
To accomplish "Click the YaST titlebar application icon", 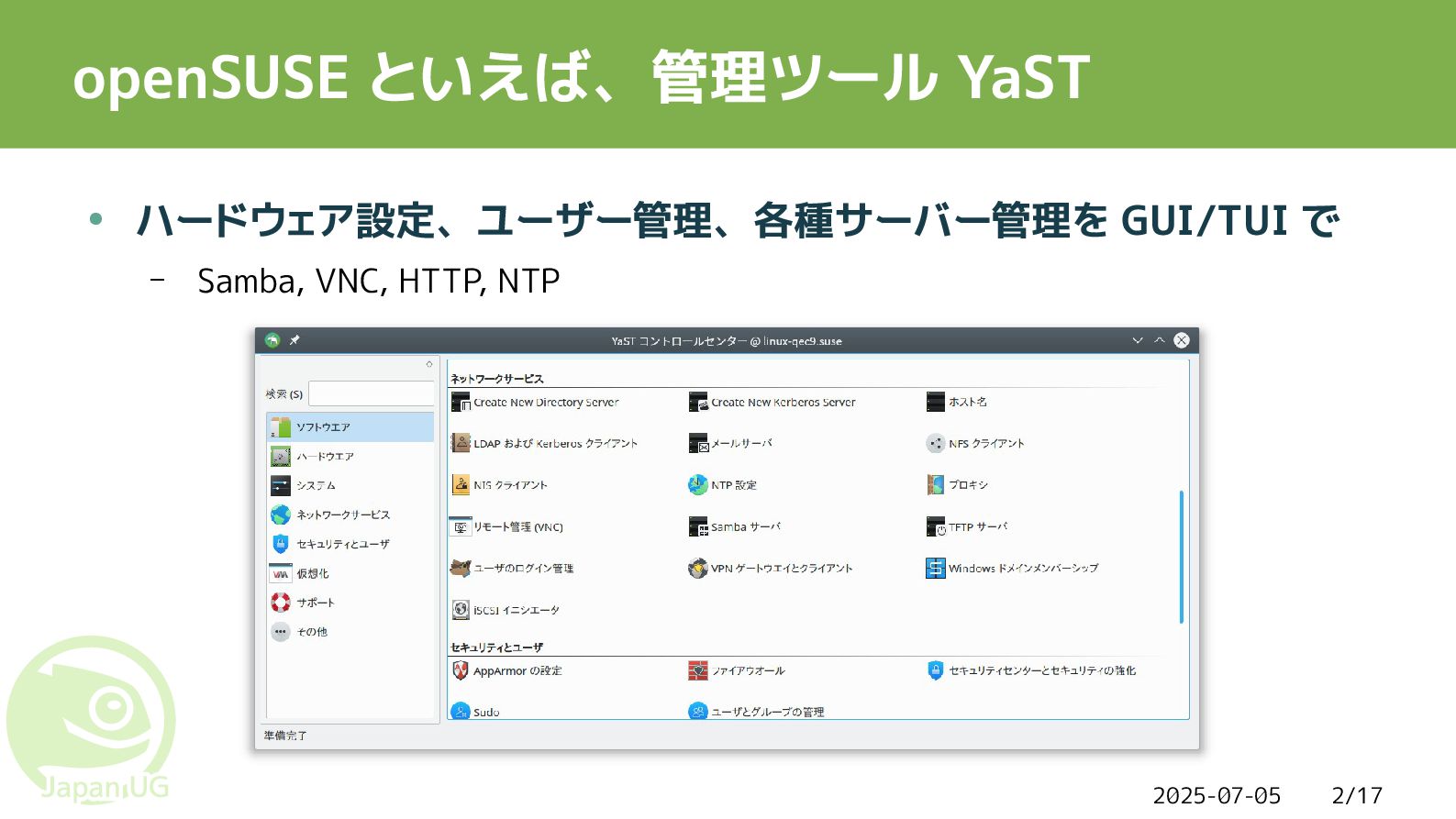I will pos(272,340).
